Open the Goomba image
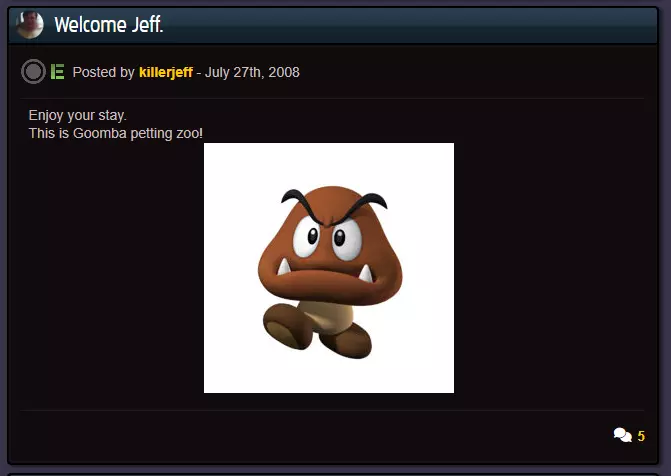 pyautogui.click(x=329, y=268)
